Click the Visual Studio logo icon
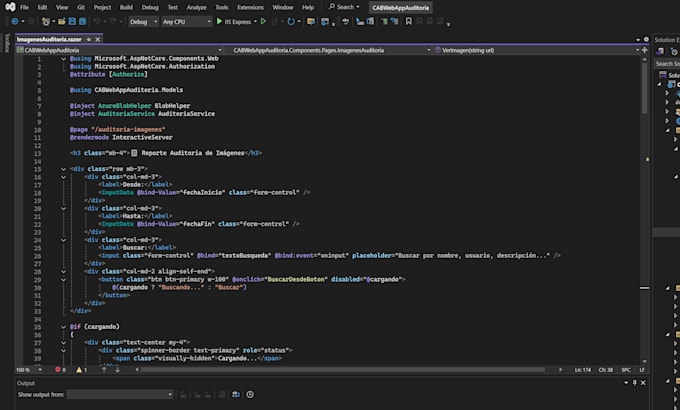This screenshot has height=410, width=680. coord(10,7)
